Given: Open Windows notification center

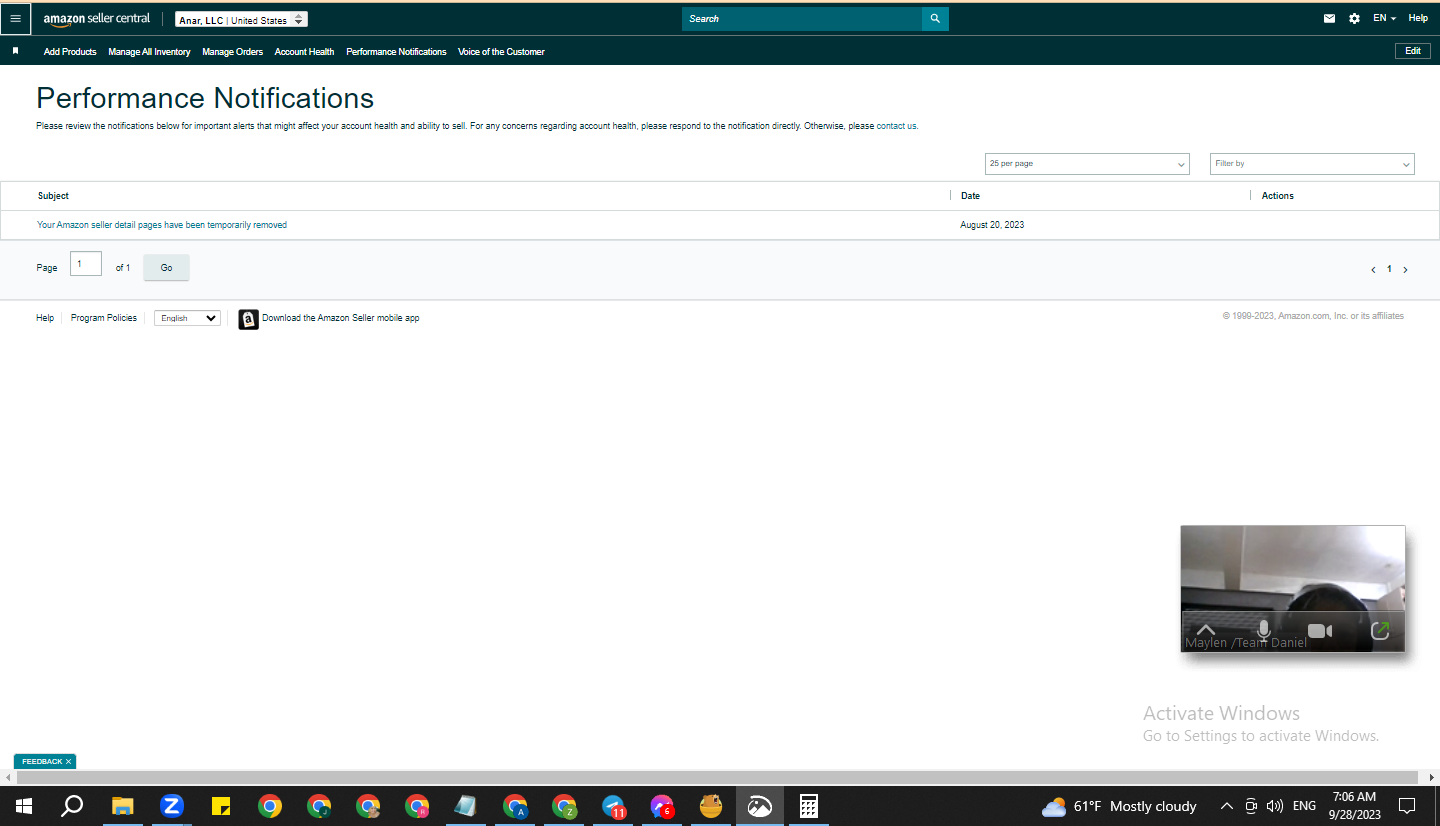Looking at the screenshot, I should [x=1407, y=806].
